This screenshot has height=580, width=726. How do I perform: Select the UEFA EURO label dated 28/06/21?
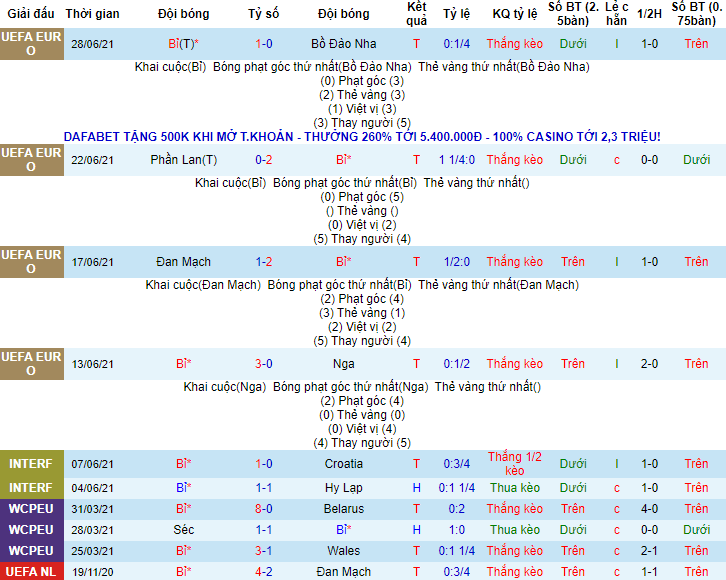coord(31,45)
